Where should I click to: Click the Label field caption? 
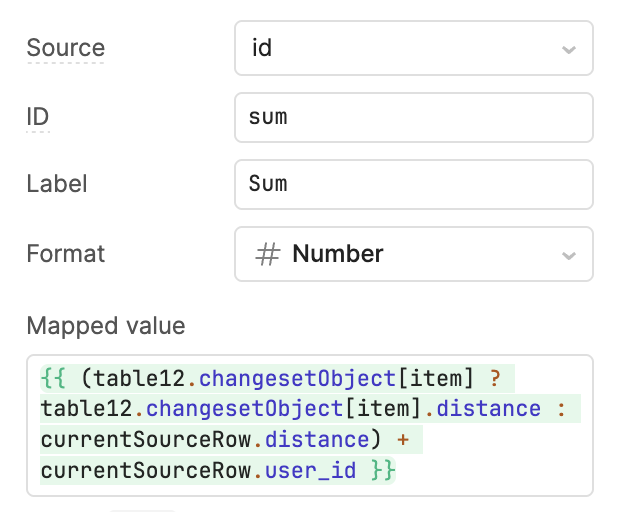(x=56, y=185)
